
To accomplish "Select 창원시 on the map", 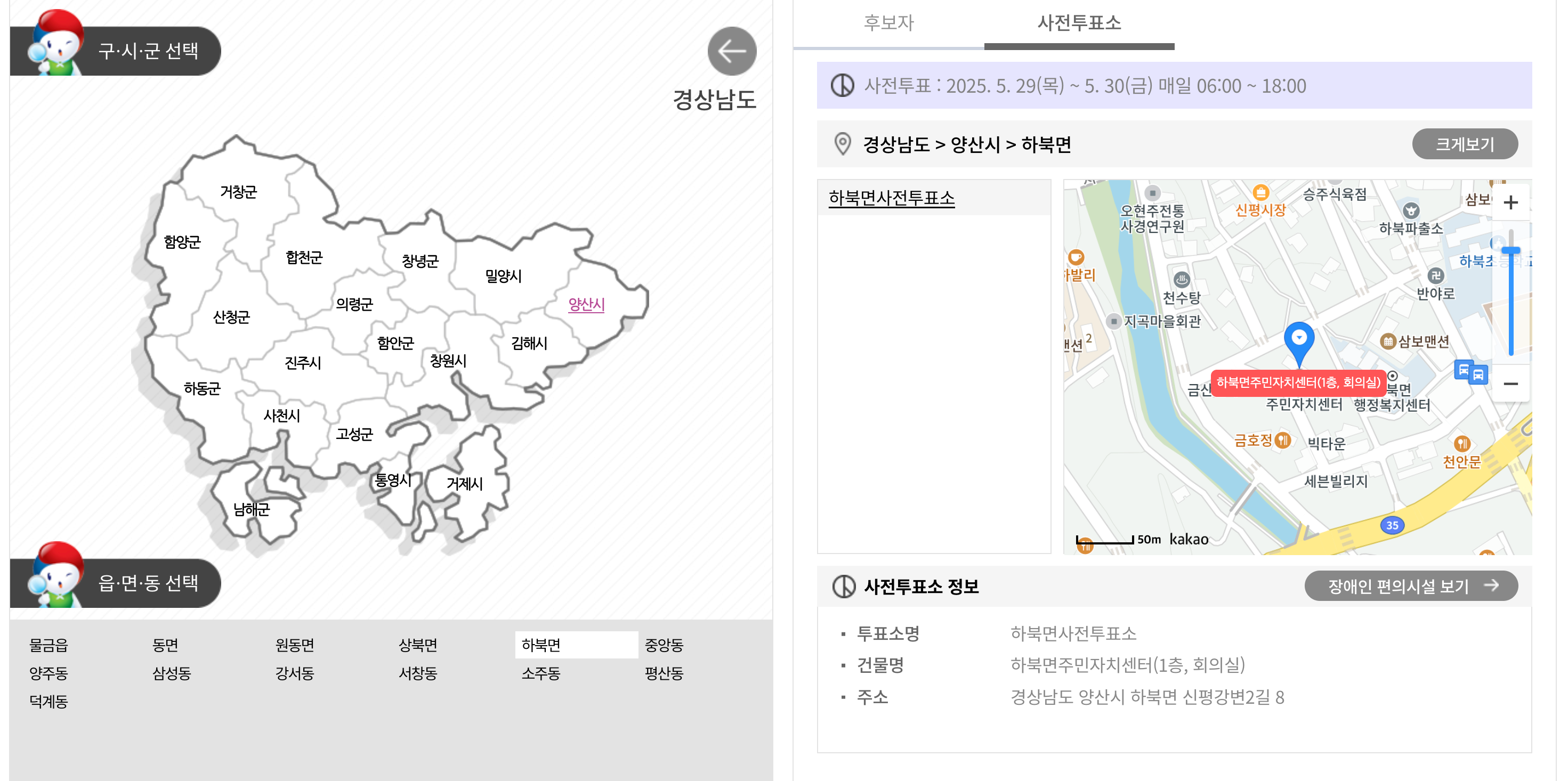I will [448, 361].
